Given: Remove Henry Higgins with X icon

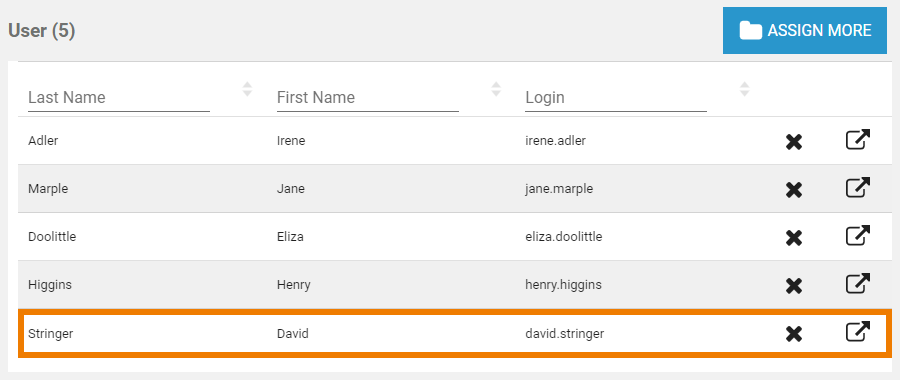Looking at the screenshot, I should (794, 286).
